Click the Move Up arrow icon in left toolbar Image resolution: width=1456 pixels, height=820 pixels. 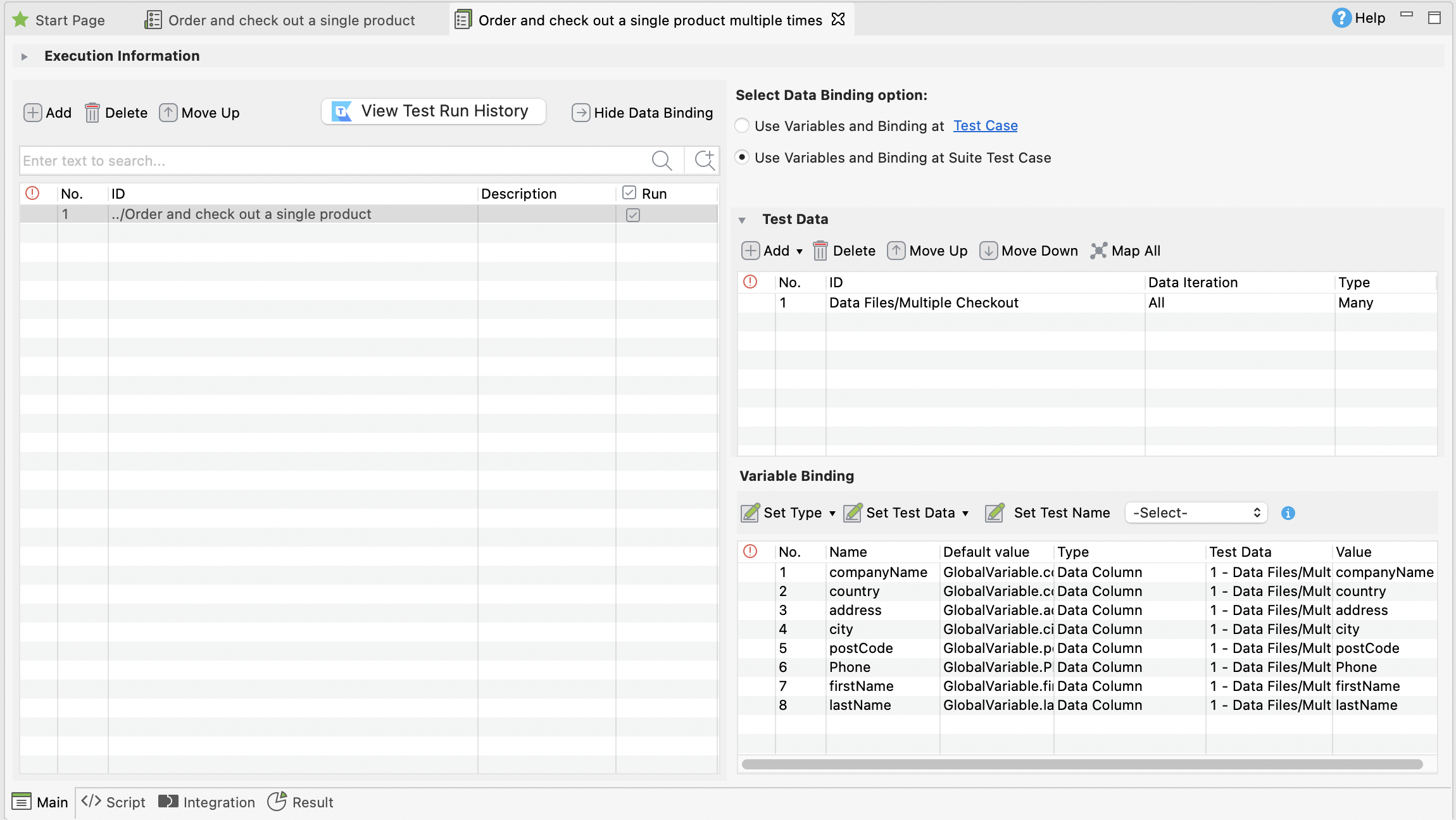168,113
